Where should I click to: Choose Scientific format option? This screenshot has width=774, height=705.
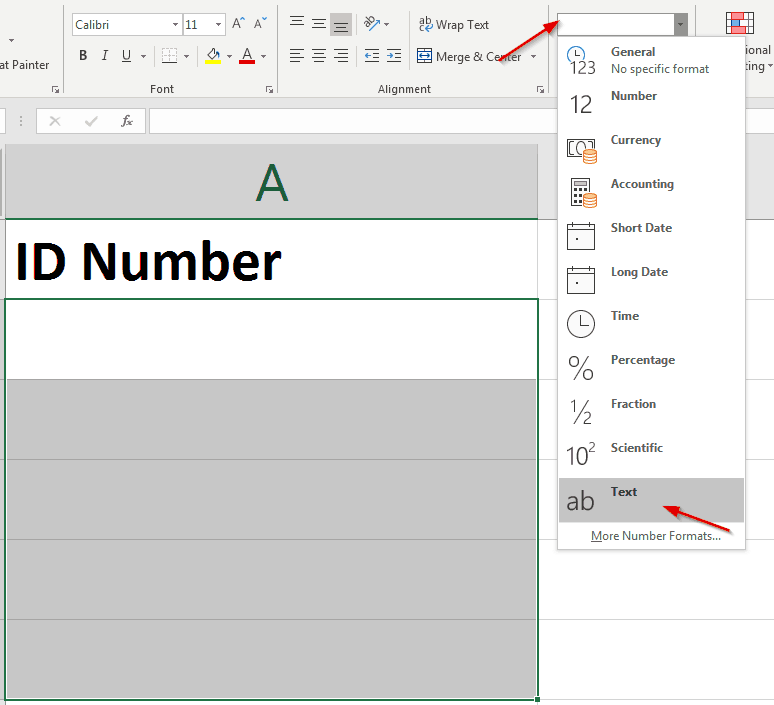[x=651, y=456]
